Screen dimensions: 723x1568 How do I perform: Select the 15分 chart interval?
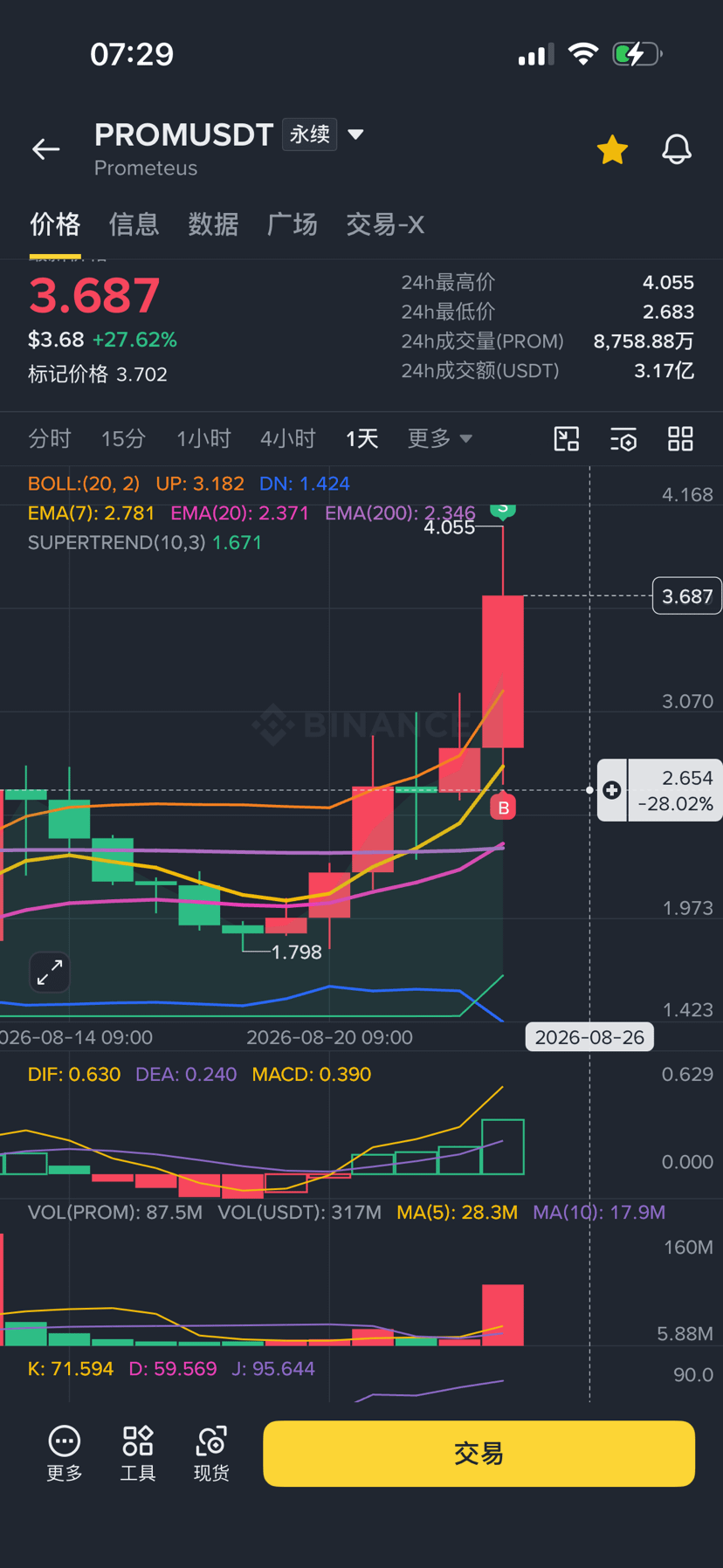[x=123, y=438]
